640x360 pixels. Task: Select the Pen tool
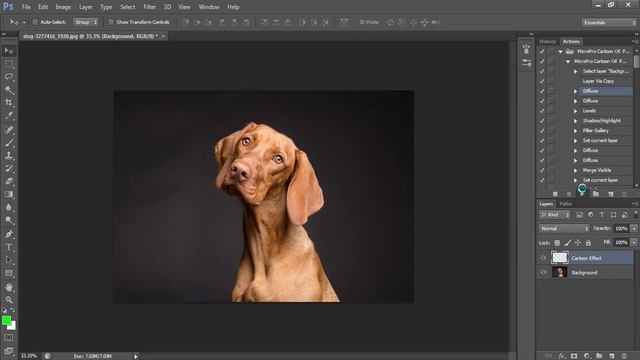[x=9, y=234]
